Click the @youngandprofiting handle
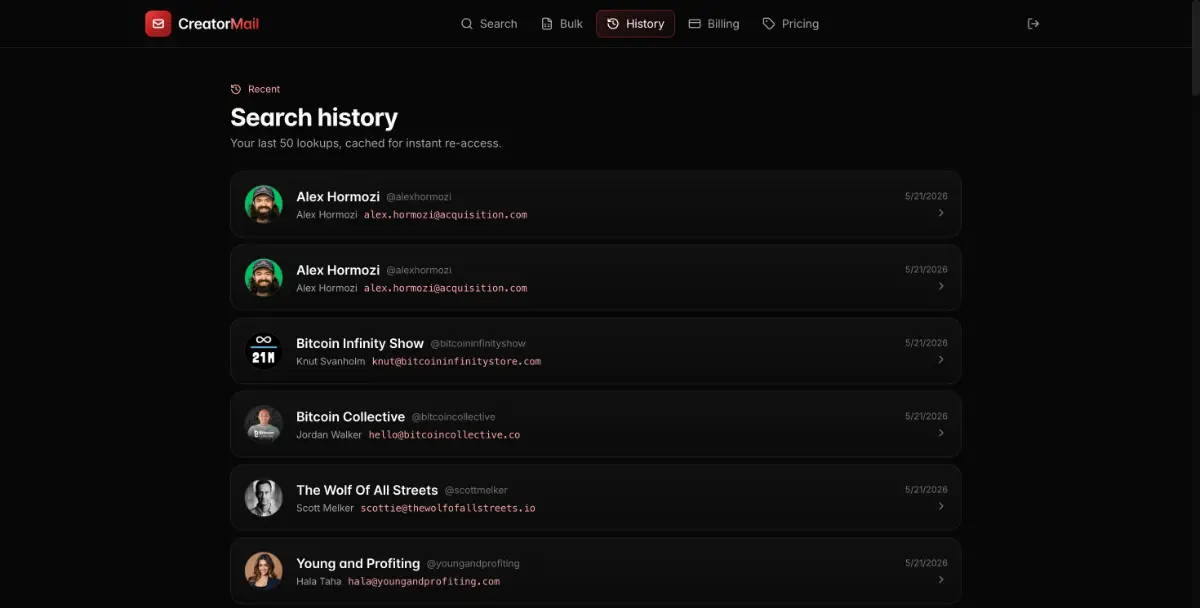Viewport: 1200px width, 608px height. point(473,564)
